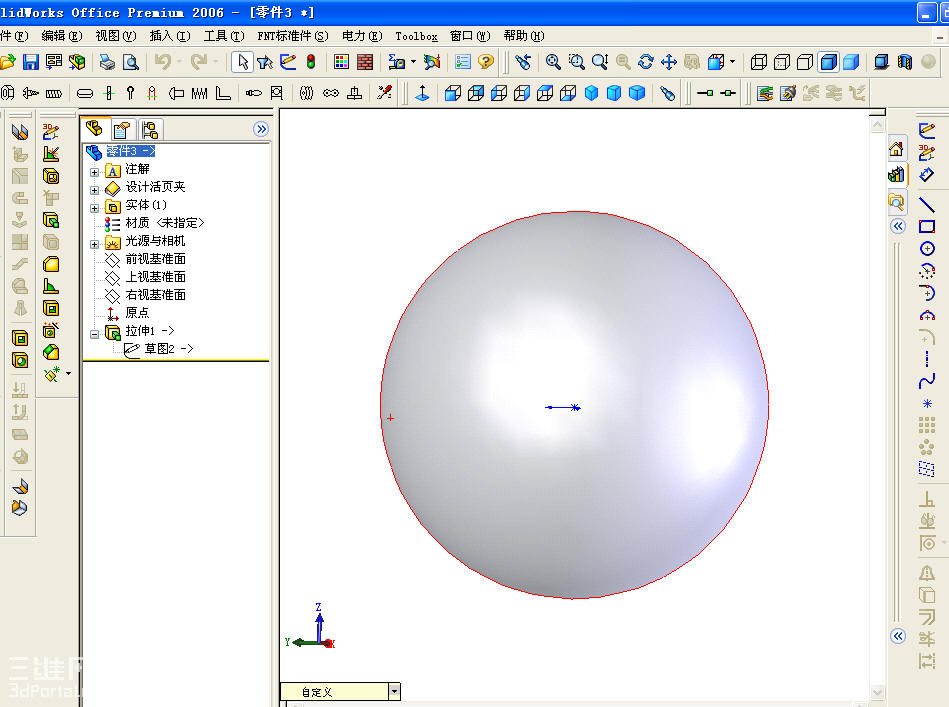Click the graphics area scroll up arrow
The width and height of the screenshot is (949, 707).
(878, 125)
